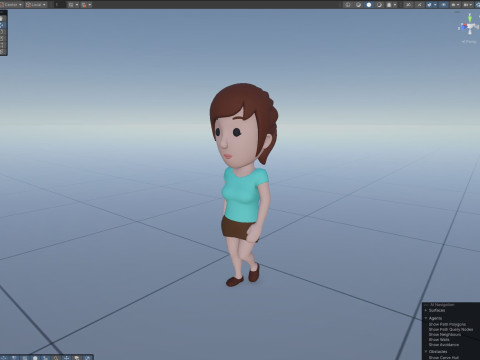Screen dimensions: 480x360
Task: Click the 'Show Neighbours' option
Action: [x=445, y=334]
